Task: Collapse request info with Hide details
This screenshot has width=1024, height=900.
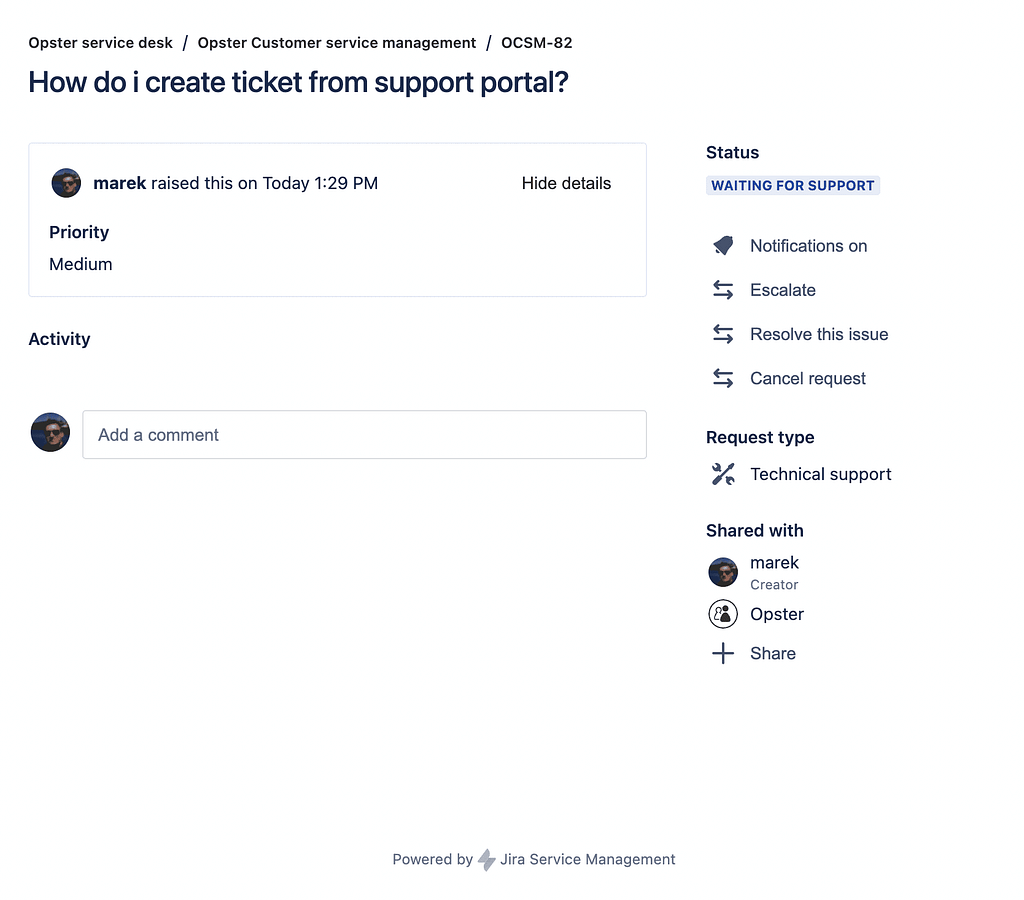Action: tap(566, 184)
